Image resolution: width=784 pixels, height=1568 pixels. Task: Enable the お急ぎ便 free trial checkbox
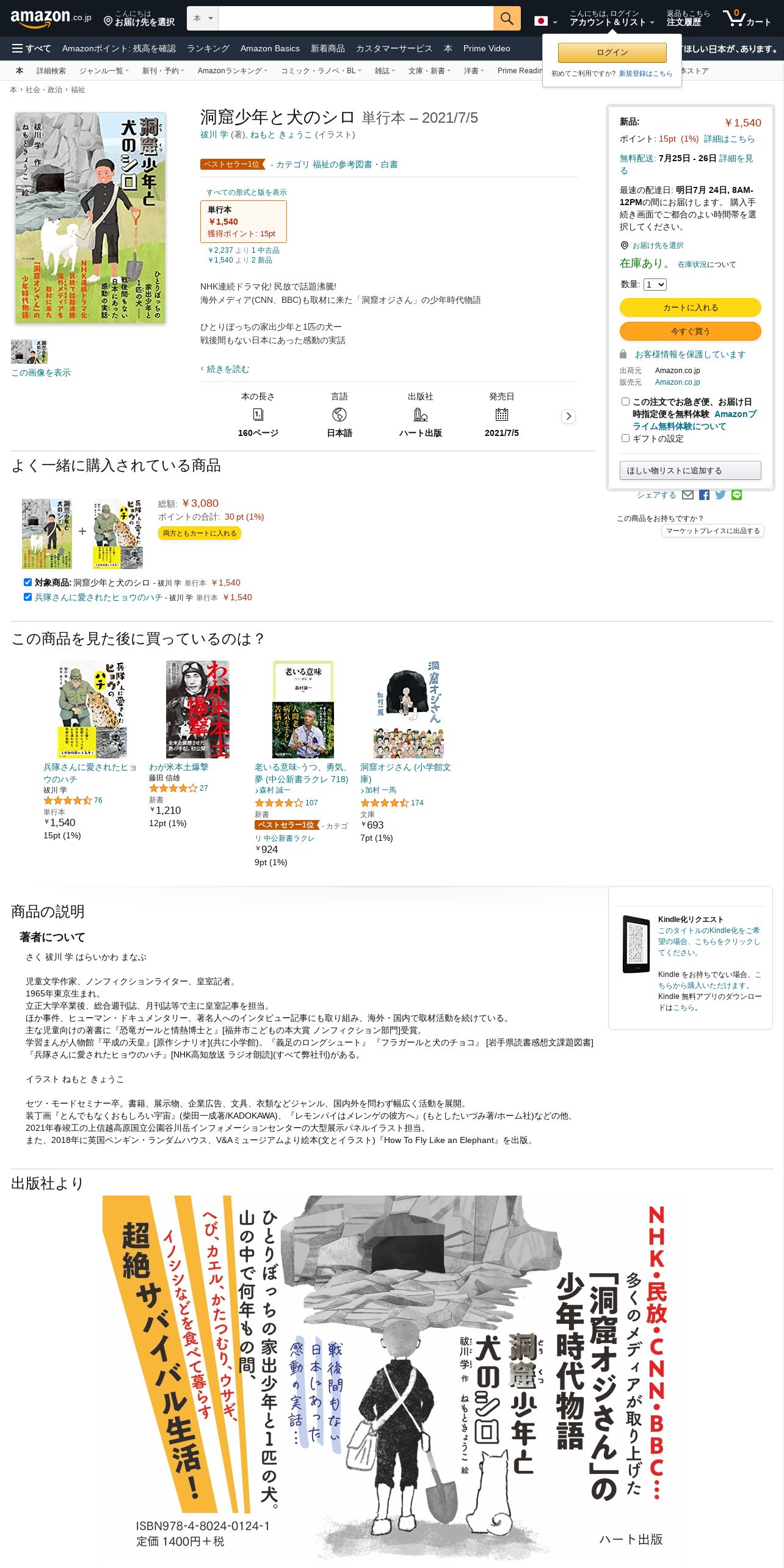625,402
